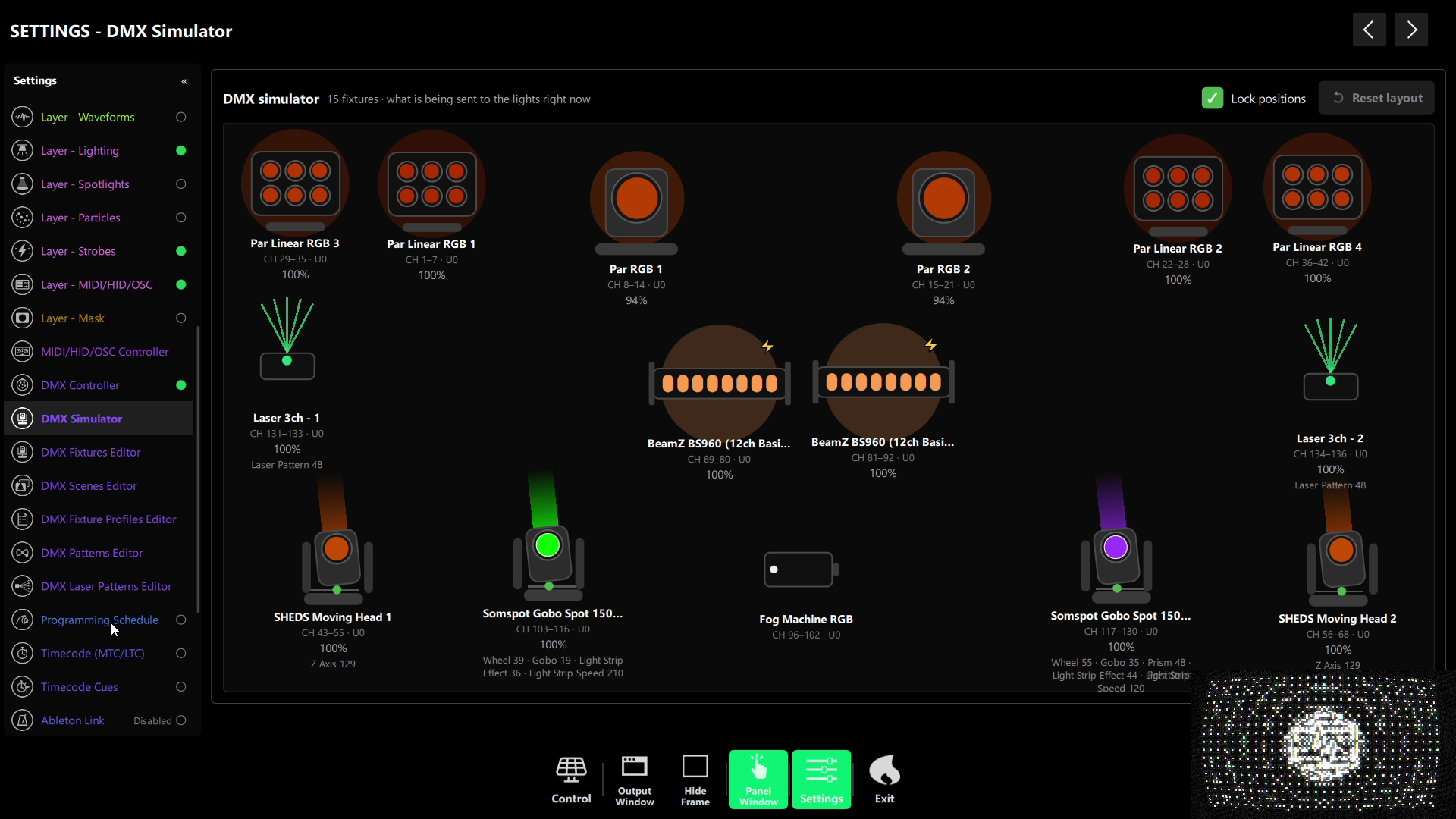Disable the Layer - Strobes toggle dot
1456x819 pixels.
(180, 251)
